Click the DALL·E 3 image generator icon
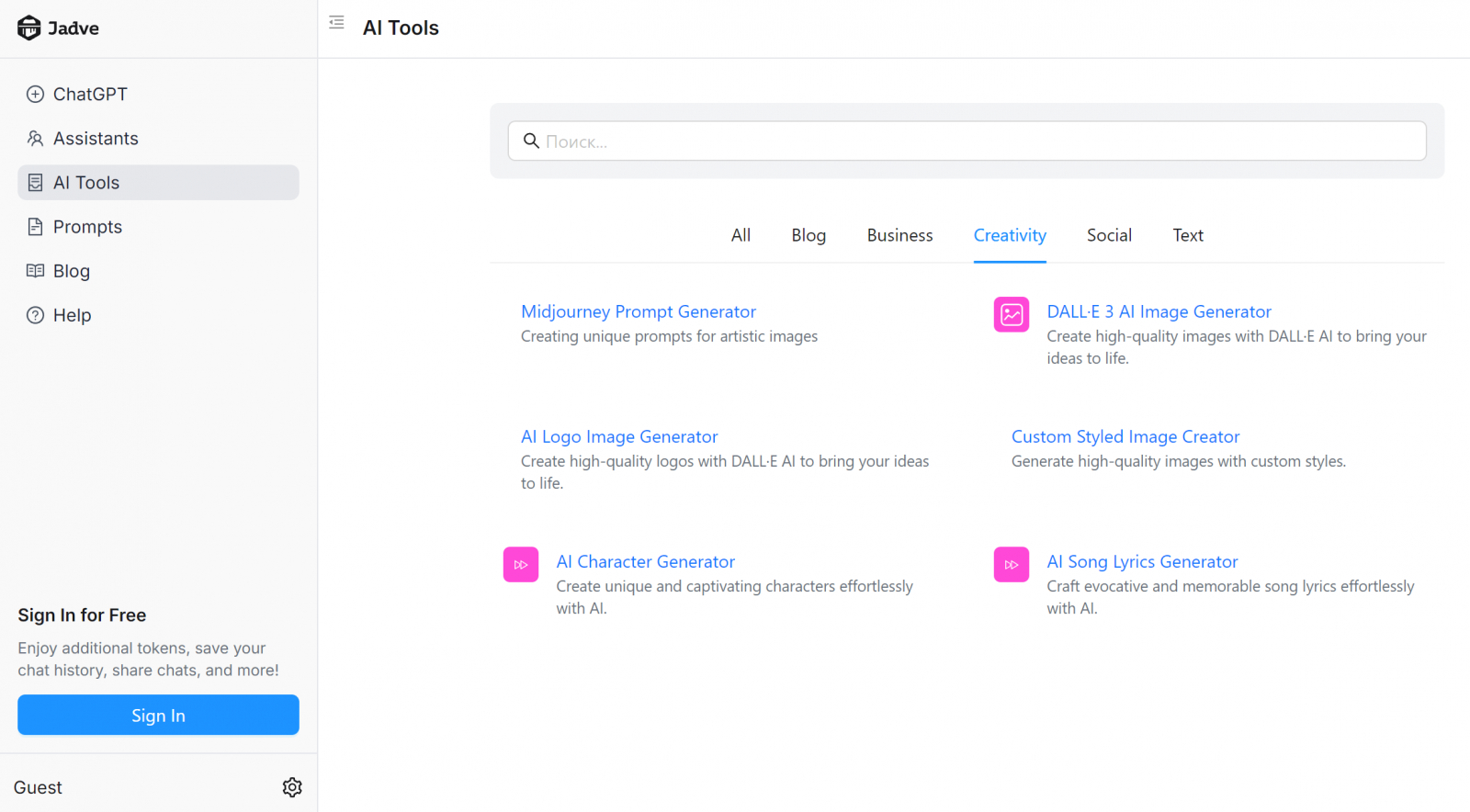 coord(1011,315)
